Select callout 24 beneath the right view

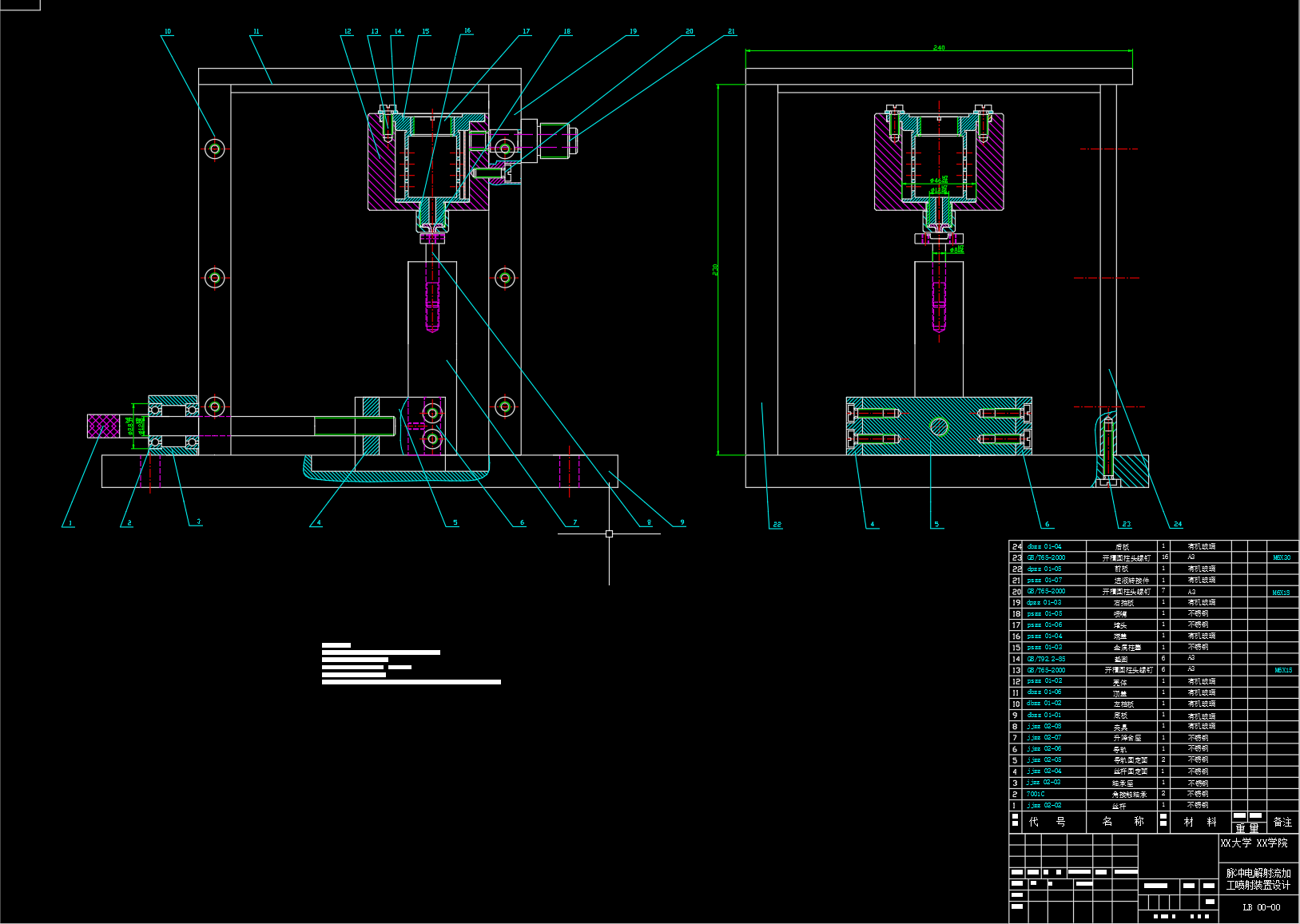click(x=1177, y=525)
